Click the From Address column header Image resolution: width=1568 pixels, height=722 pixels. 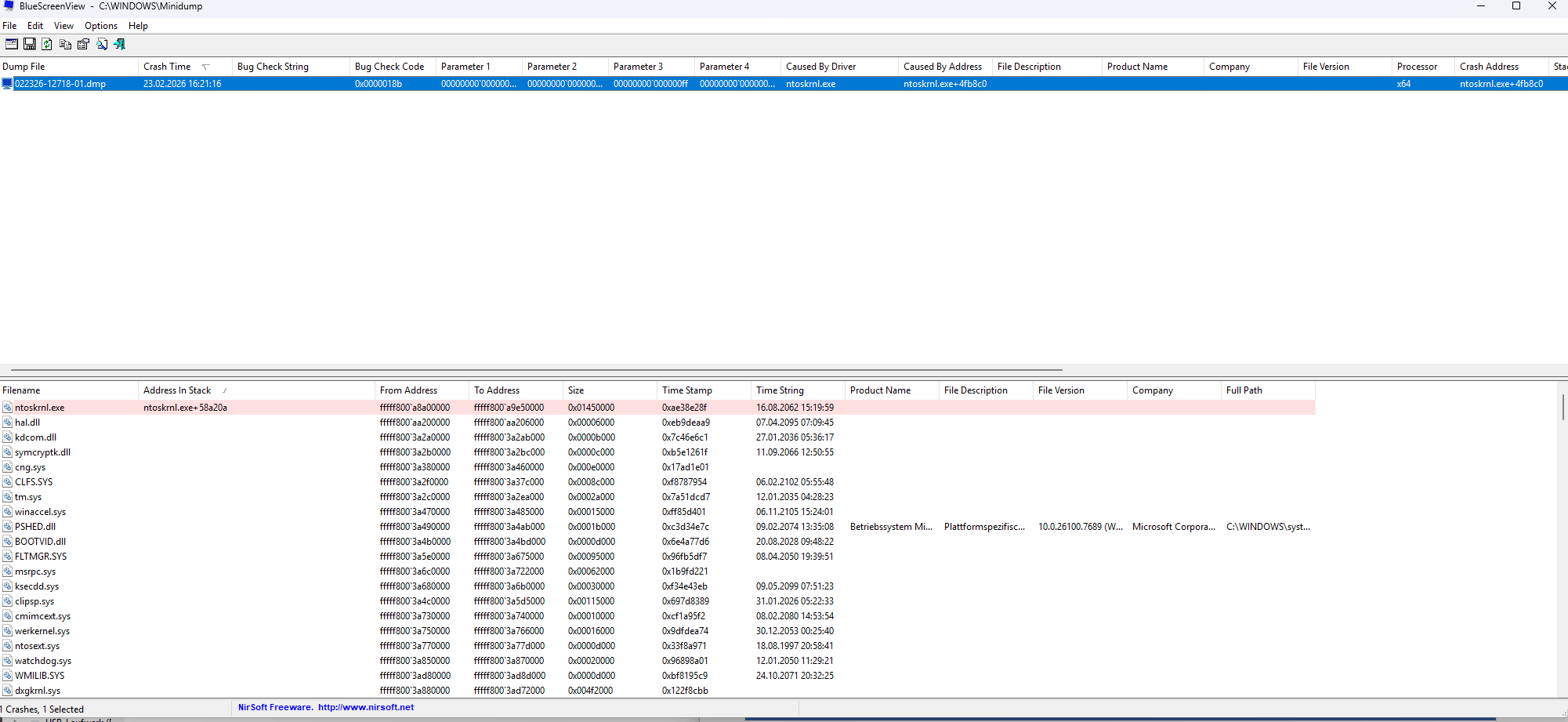422,390
